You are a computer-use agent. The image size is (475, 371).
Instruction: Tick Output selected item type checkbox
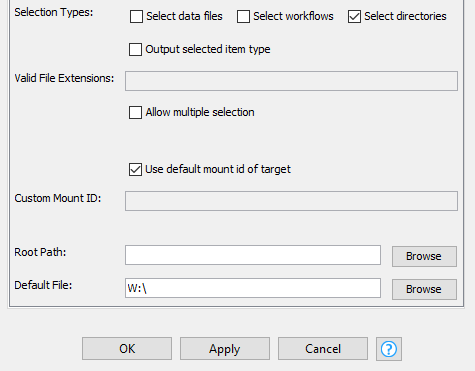point(135,49)
